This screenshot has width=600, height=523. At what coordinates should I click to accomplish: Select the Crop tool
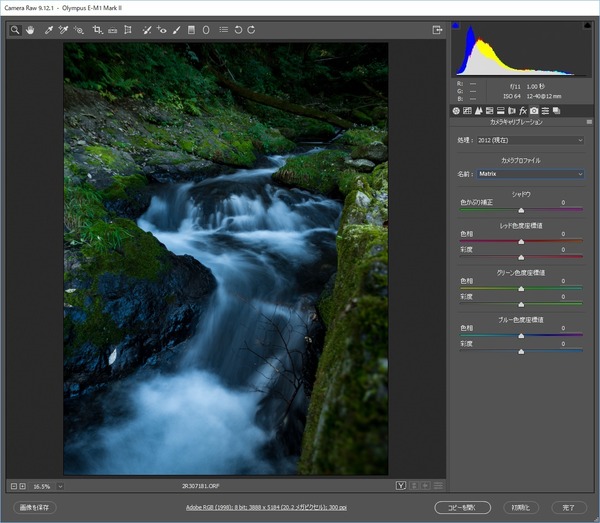click(x=98, y=30)
